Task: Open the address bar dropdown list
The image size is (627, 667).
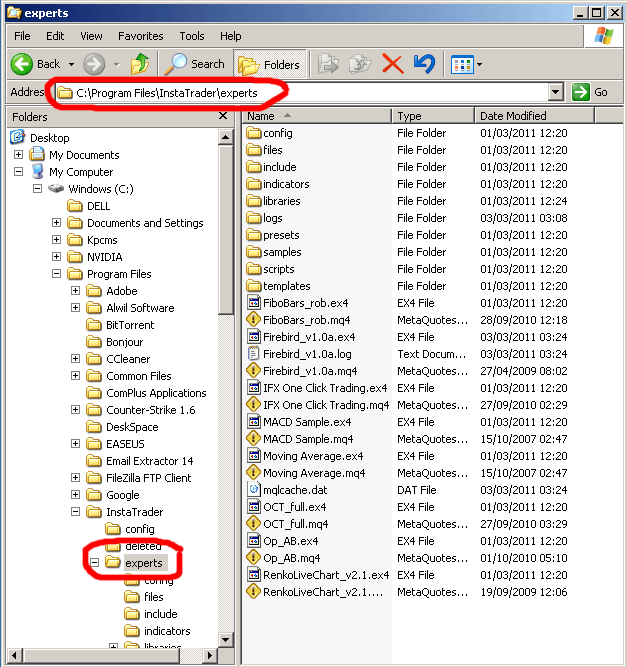Action: (556, 92)
